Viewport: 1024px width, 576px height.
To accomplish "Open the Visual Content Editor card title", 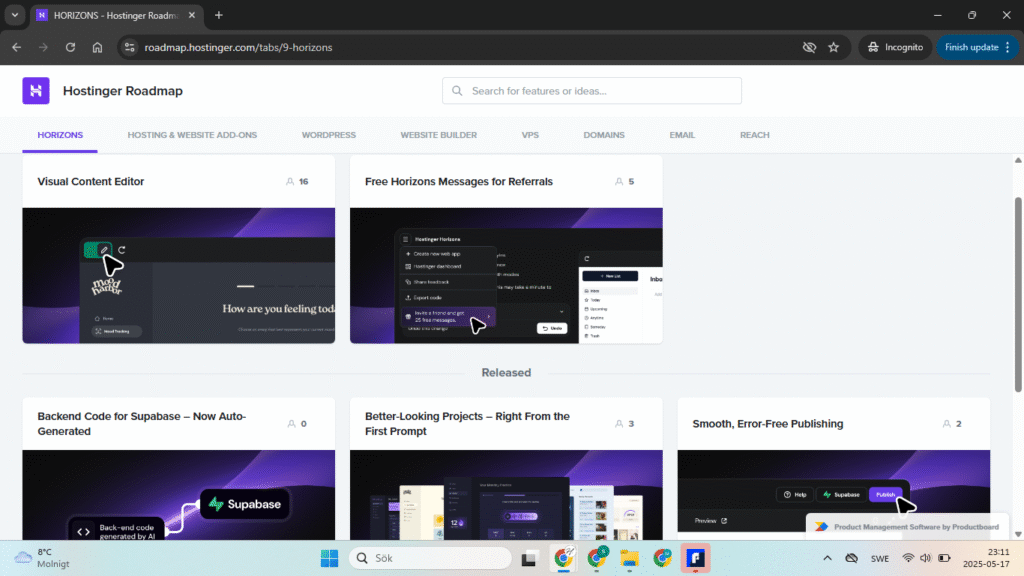I will (91, 182).
